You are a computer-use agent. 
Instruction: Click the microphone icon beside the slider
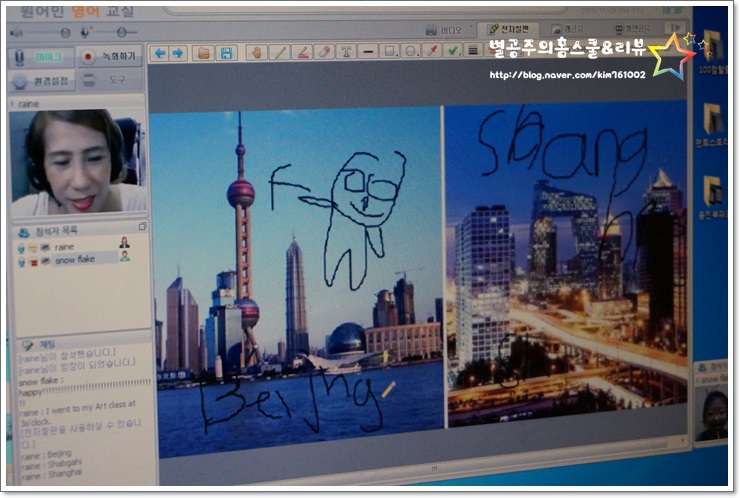coord(85,32)
